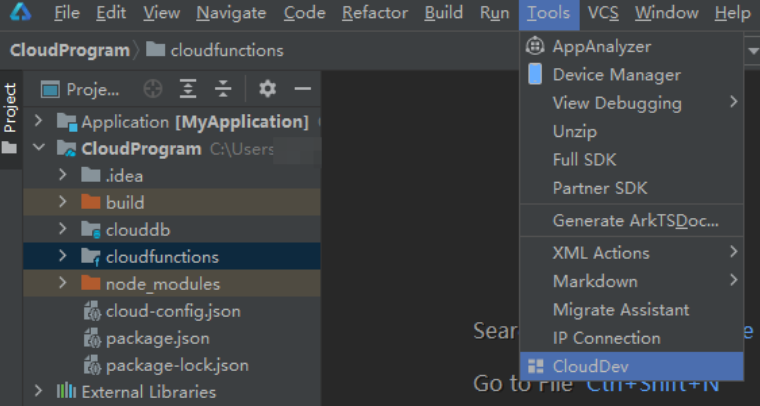Hide the Project panel with minus icon
This screenshot has width=760, height=406.
coord(302,89)
